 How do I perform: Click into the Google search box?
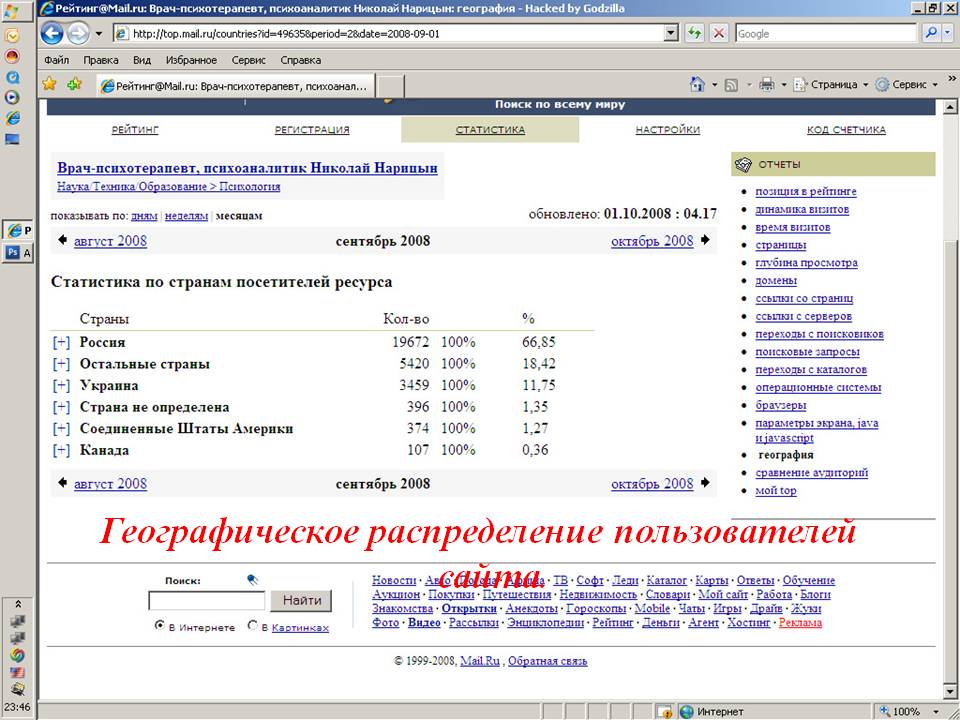pyautogui.click(x=826, y=33)
